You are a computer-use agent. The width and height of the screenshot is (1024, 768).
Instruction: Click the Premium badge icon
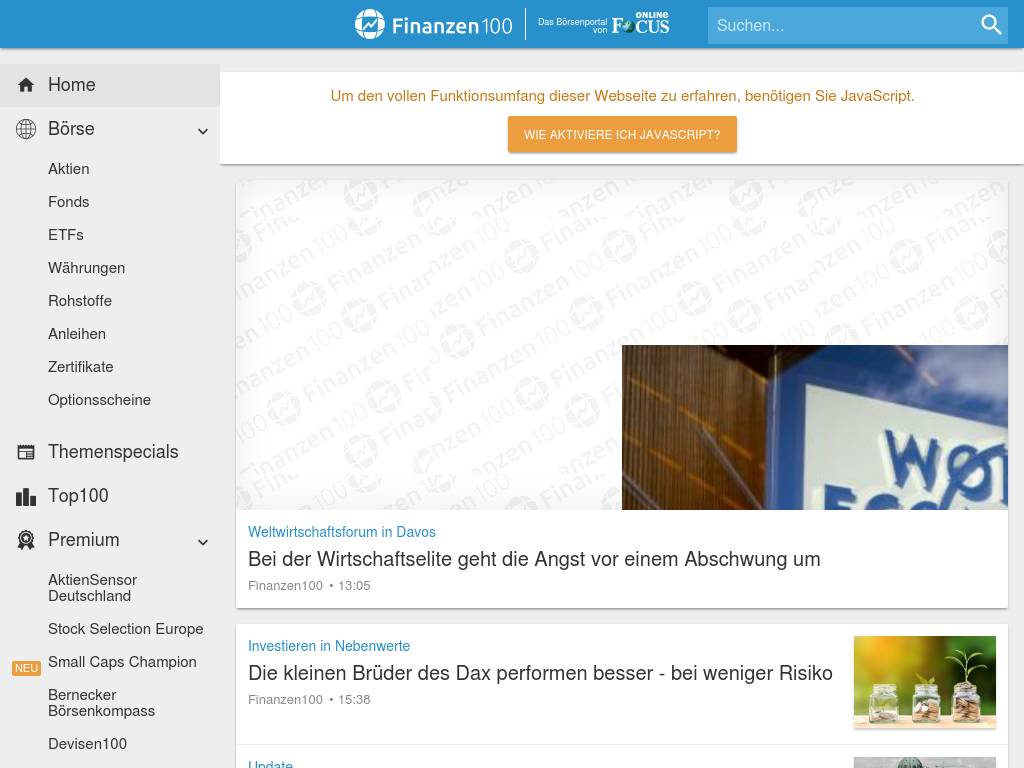tap(26, 540)
